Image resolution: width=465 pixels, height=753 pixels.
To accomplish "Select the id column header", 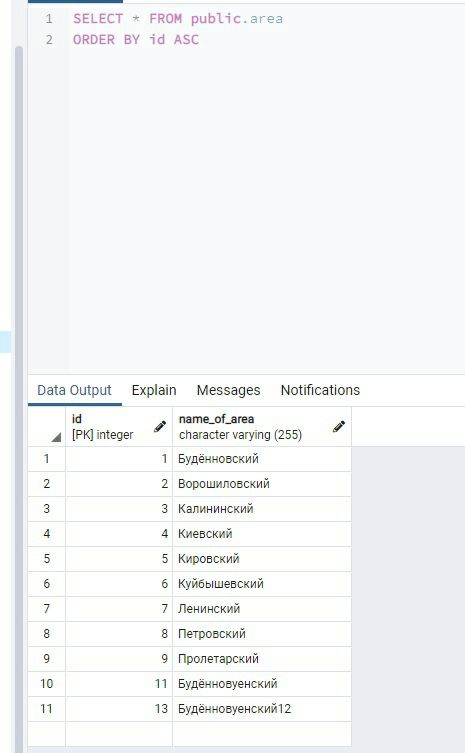I will (119, 426).
